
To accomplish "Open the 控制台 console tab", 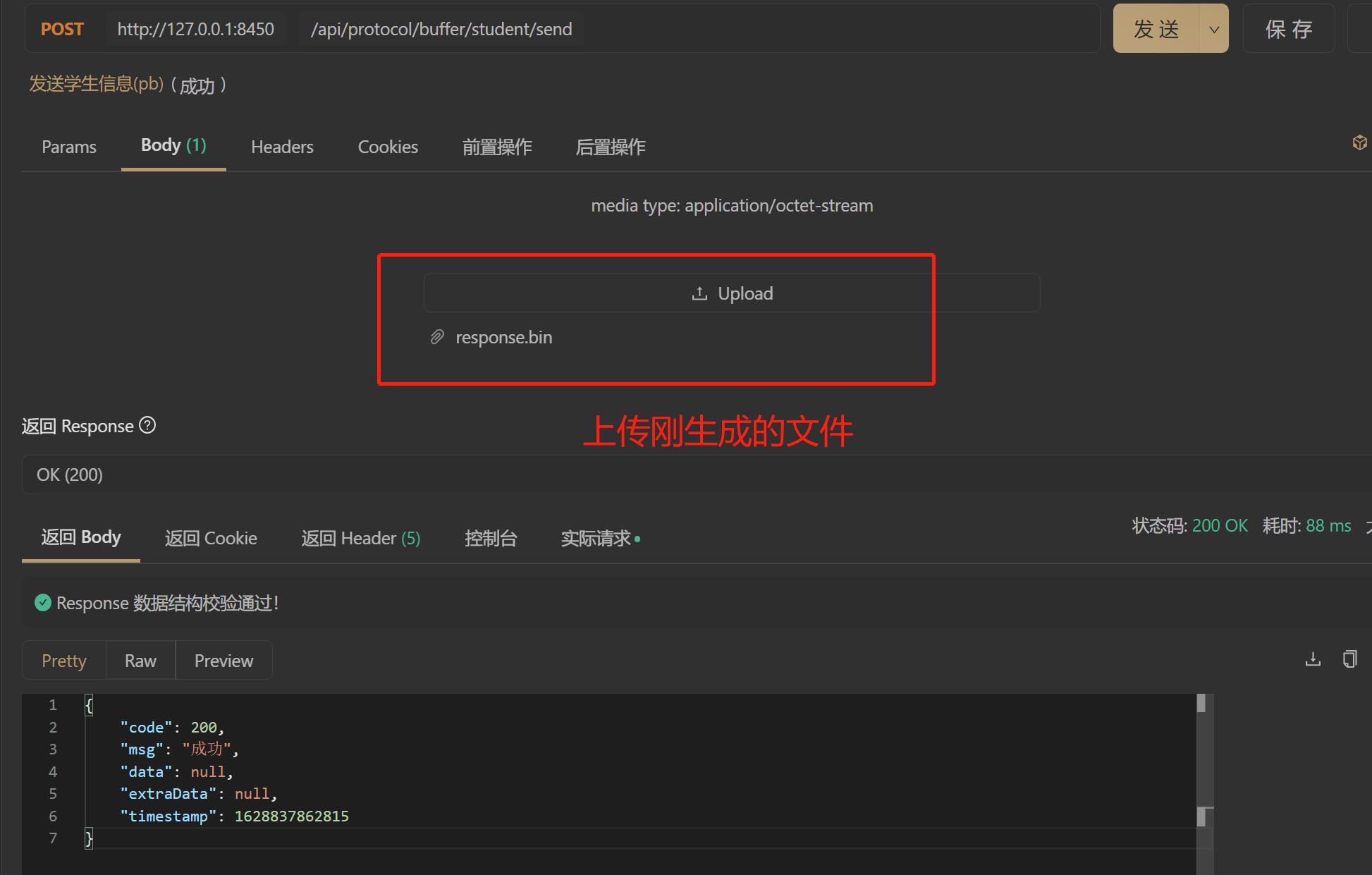I will point(491,538).
